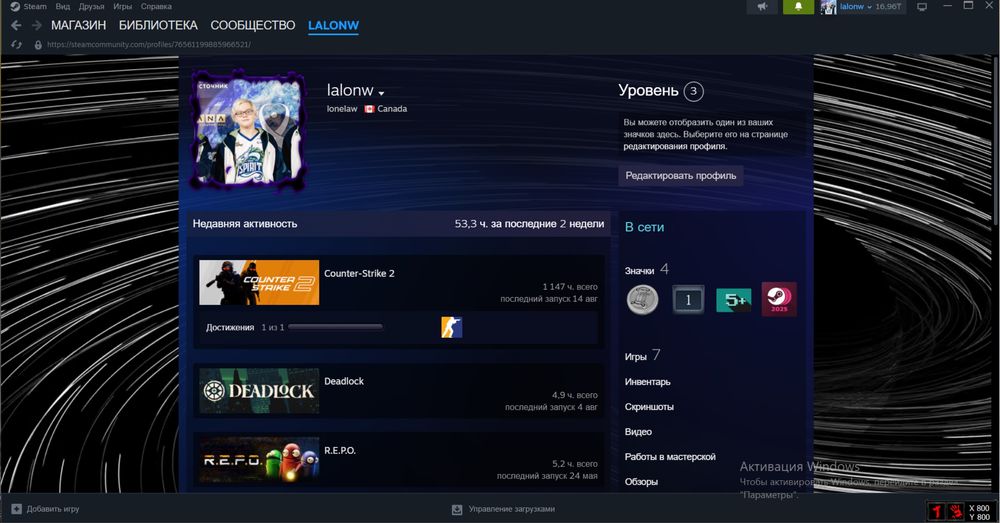Click the Достижения 1 из 1 label

[245, 327]
